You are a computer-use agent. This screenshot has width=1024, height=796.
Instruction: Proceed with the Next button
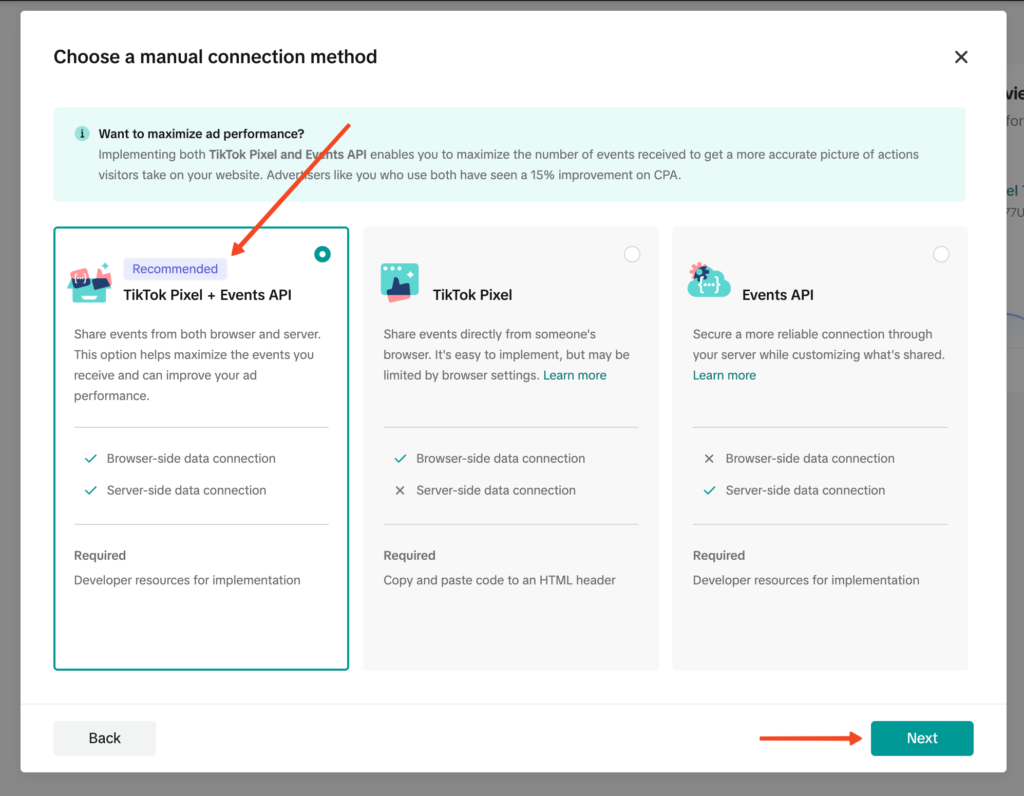point(921,738)
